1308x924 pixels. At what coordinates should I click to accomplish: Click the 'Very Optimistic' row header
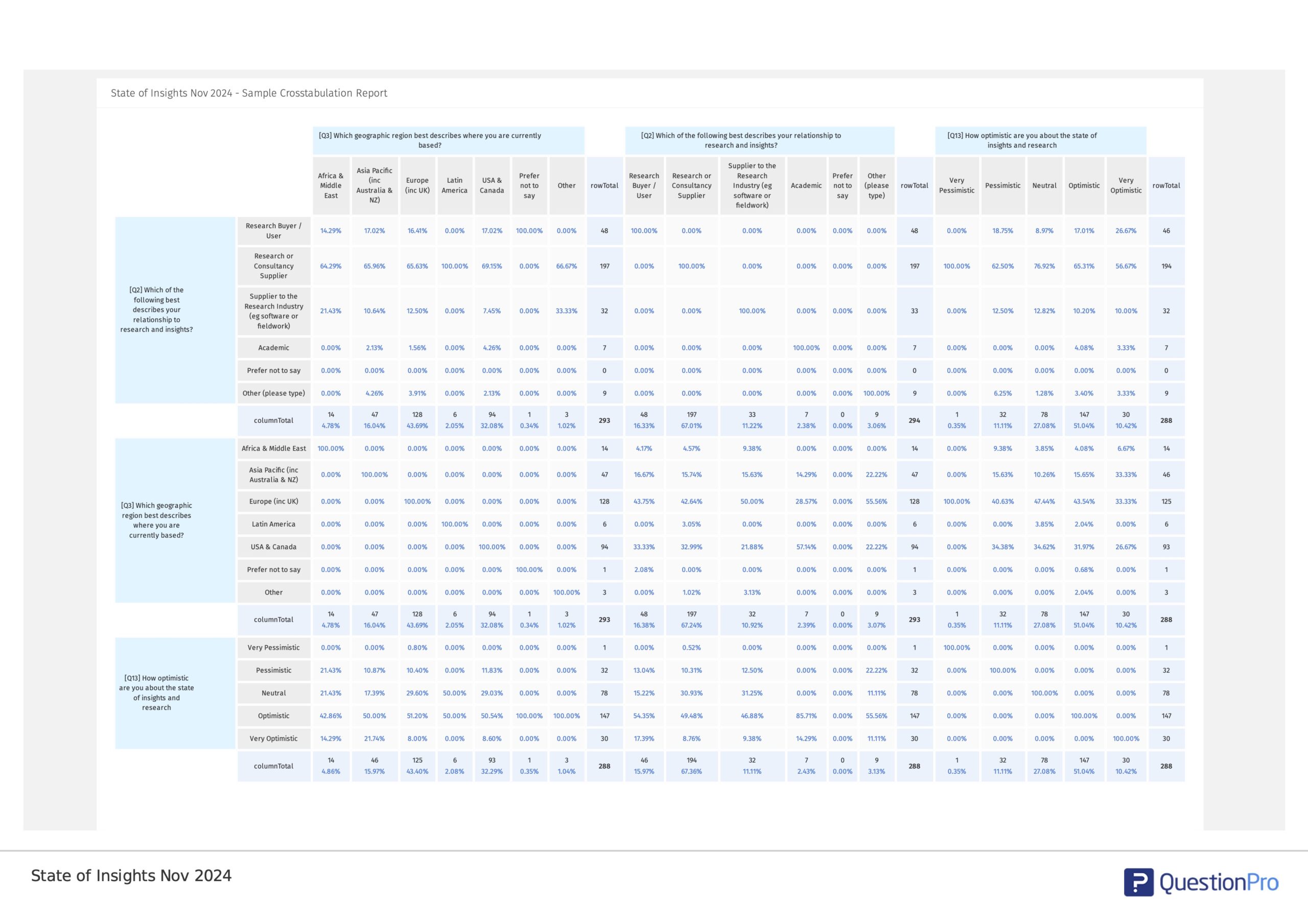tap(274, 738)
